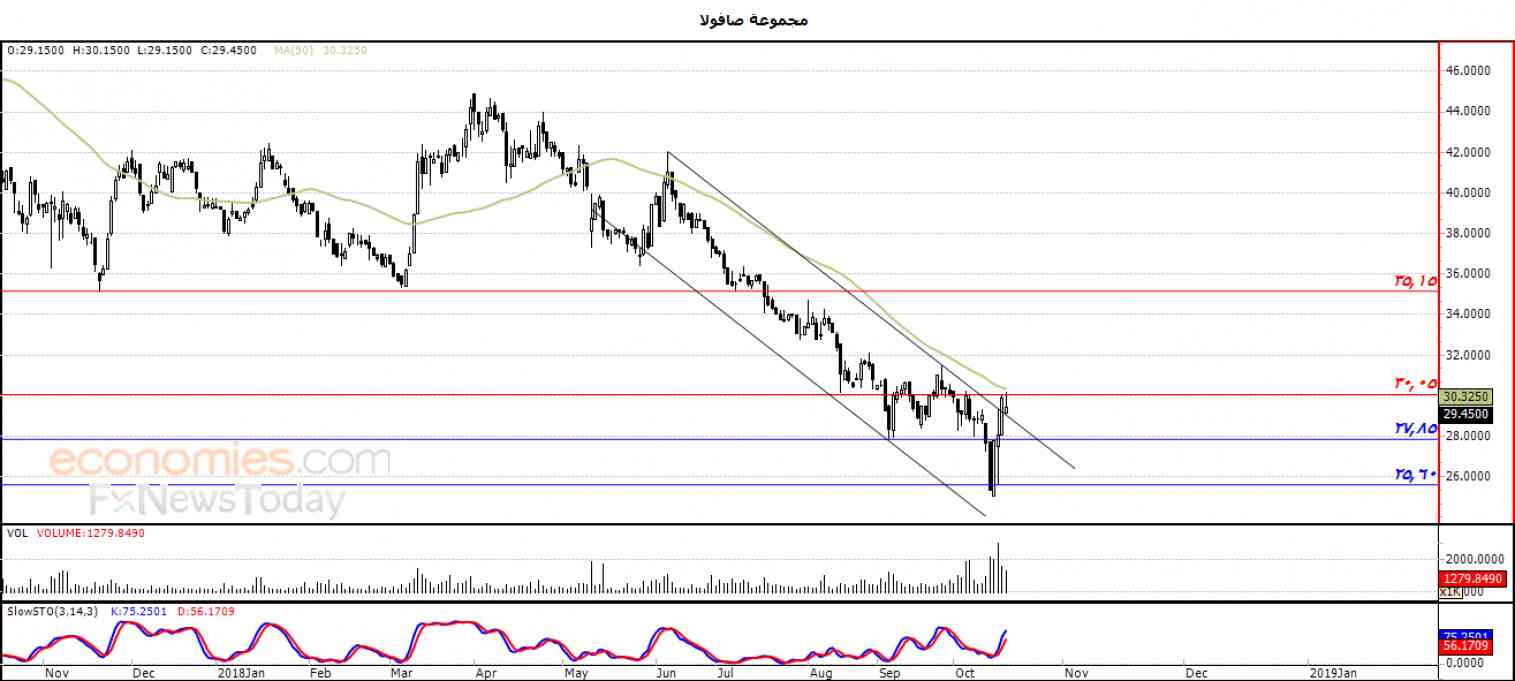Click the green 30.3250 moving average price tag
The image size is (1515, 681).
tap(1467, 396)
